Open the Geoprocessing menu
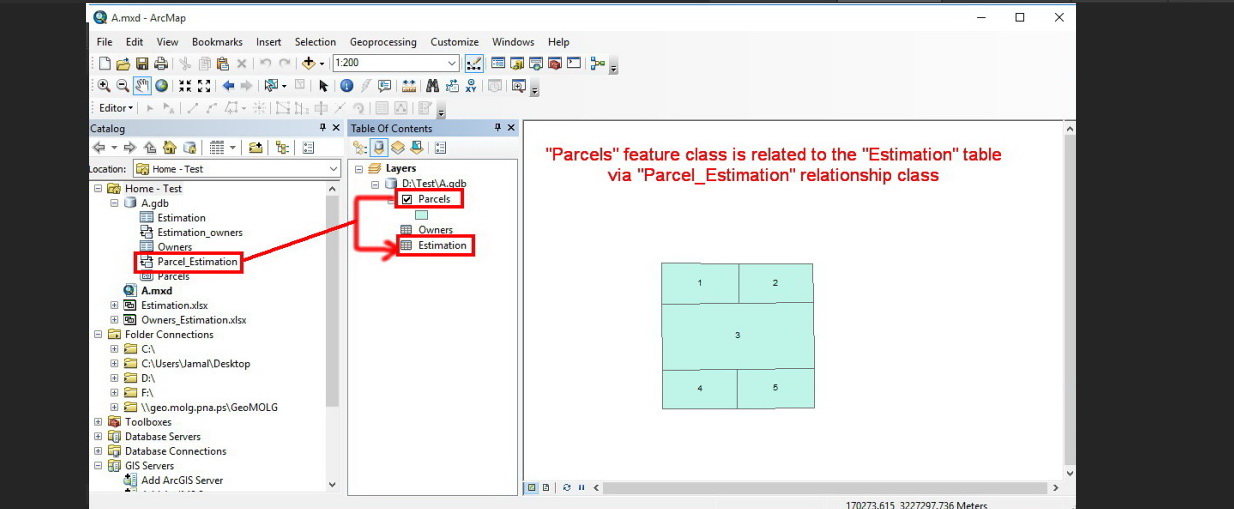Image resolution: width=1234 pixels, height=509 pixels. pyautogui.click(x=383, y=42)
